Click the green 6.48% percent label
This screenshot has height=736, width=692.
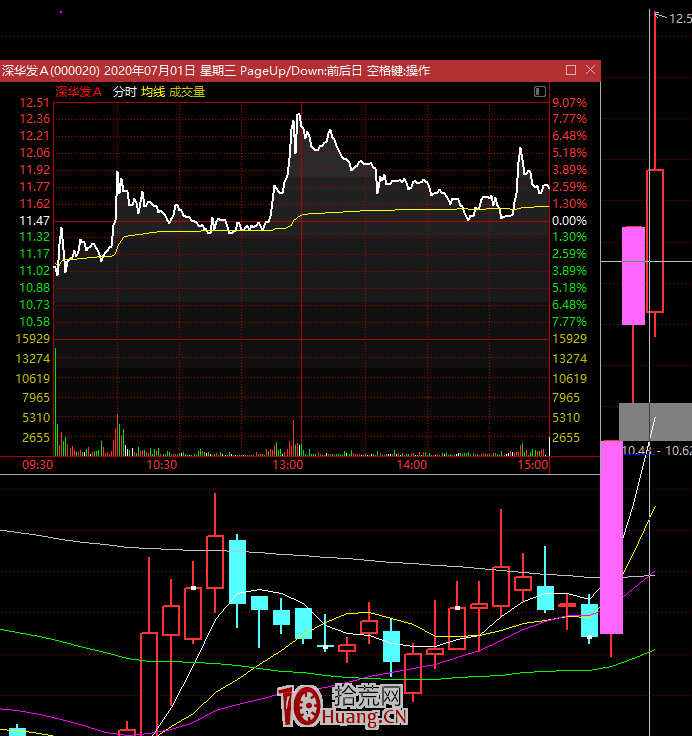(569, 305)
